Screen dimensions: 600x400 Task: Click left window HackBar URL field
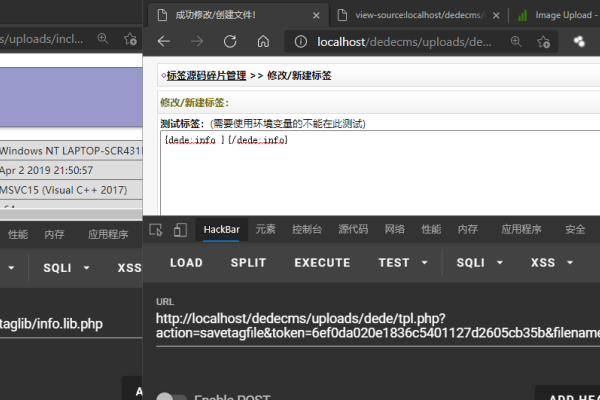pos(71,324)
